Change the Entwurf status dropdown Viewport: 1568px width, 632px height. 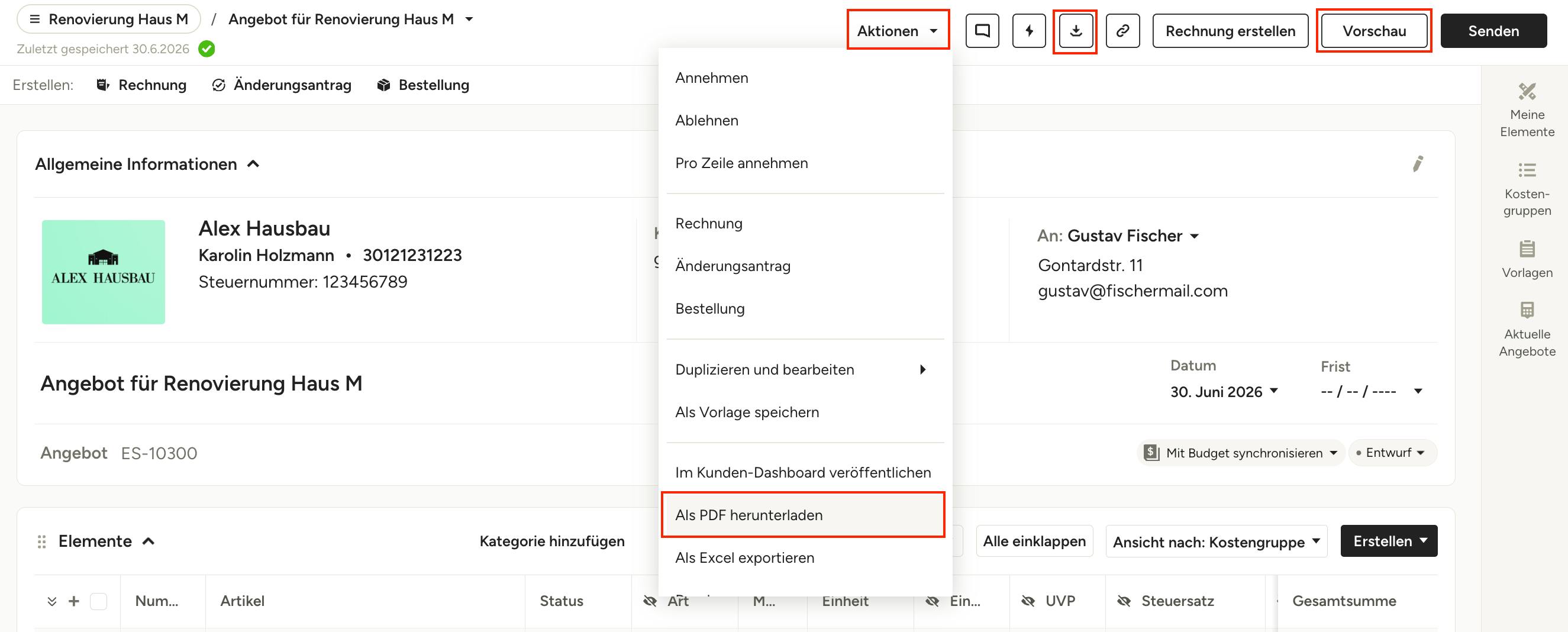tap(1393, 453)
